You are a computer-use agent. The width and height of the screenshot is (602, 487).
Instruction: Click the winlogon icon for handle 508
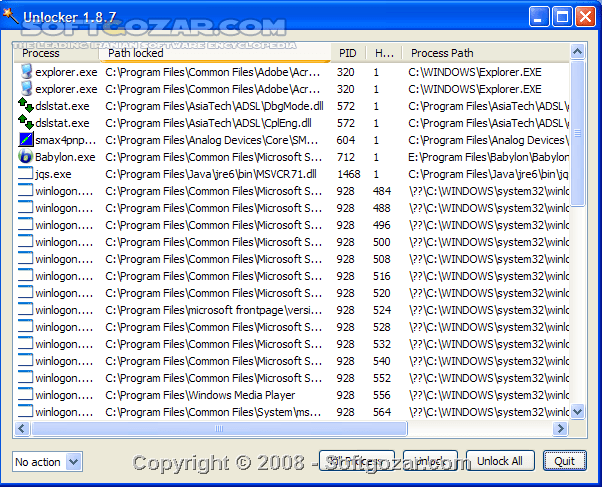[26, 259]
